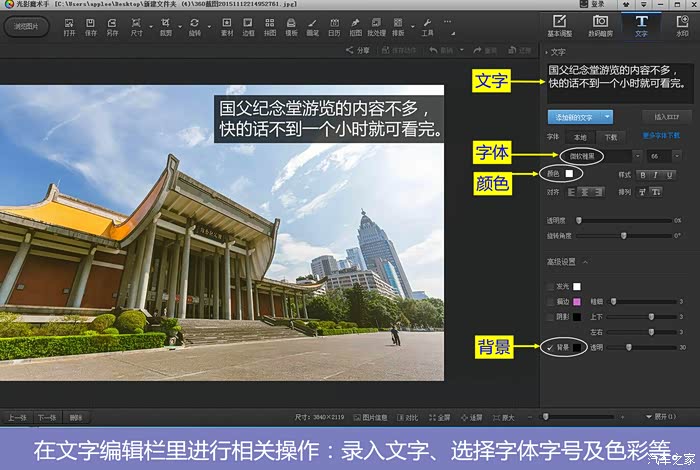Switch to the 基本调整 tab

click(x=559, y=25)
